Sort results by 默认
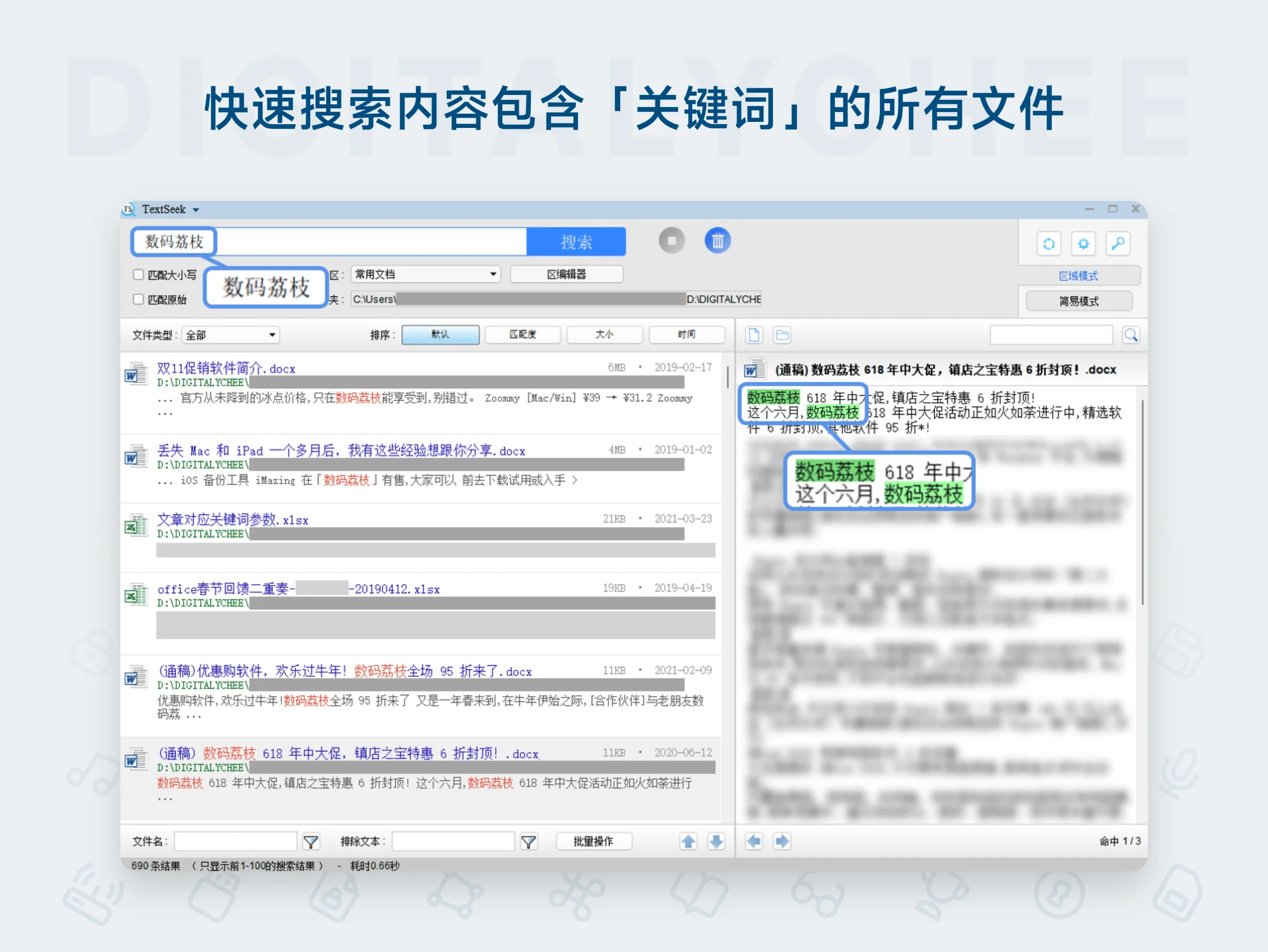The image size is (1268, 952). pyautogui.click(x=440, y=334)
